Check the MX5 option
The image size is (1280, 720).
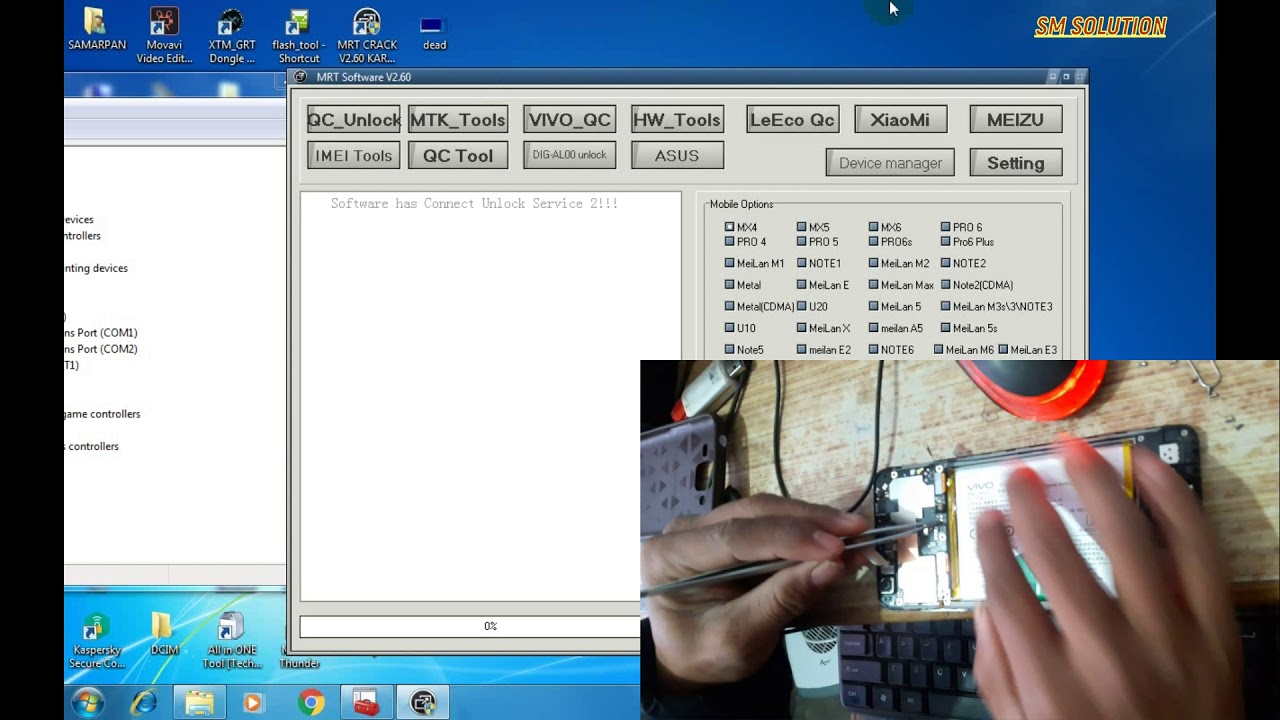click(801, 227)
